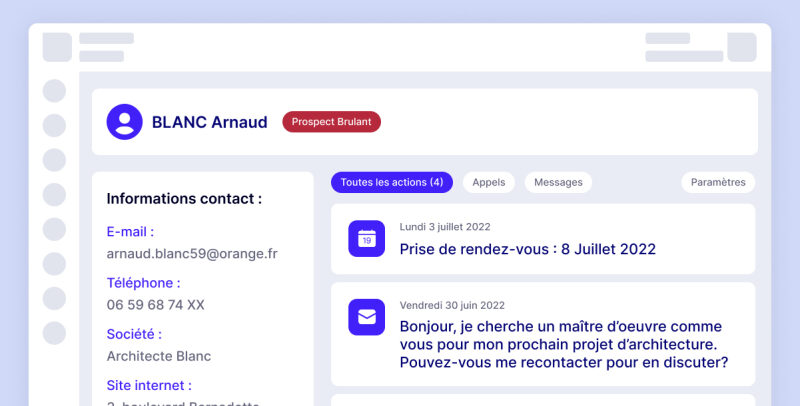Click the Prospect Brulant red badge
The image size is (800, 406).
[x=332, y=122]
